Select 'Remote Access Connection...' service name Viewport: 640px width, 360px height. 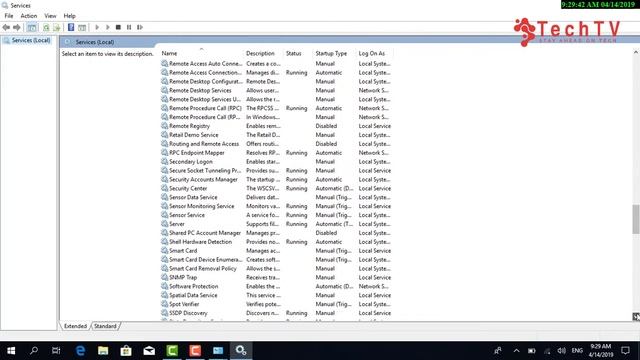pyautogui.click(x=206, y=73)
